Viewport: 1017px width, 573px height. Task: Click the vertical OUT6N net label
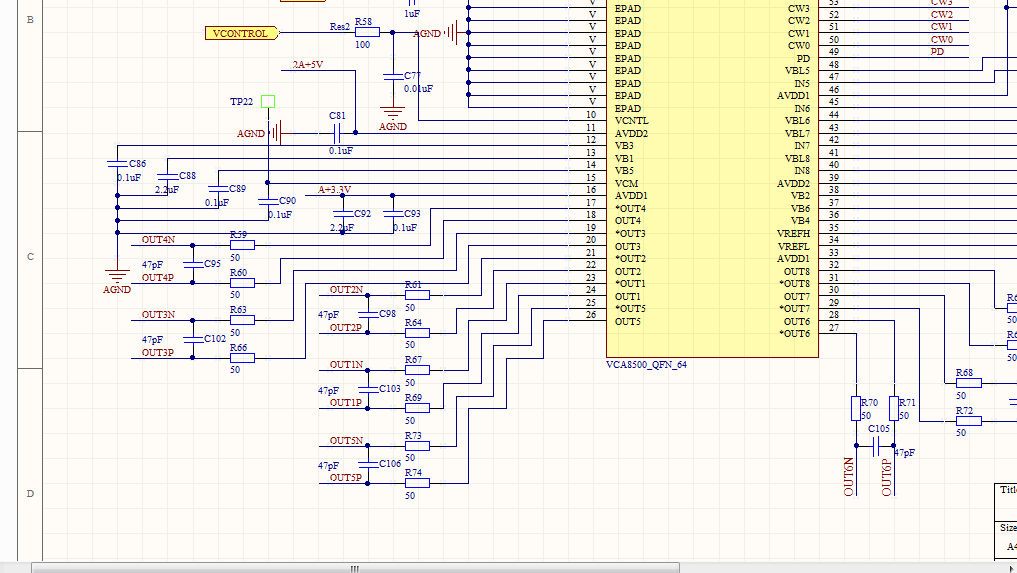(849, 477)
